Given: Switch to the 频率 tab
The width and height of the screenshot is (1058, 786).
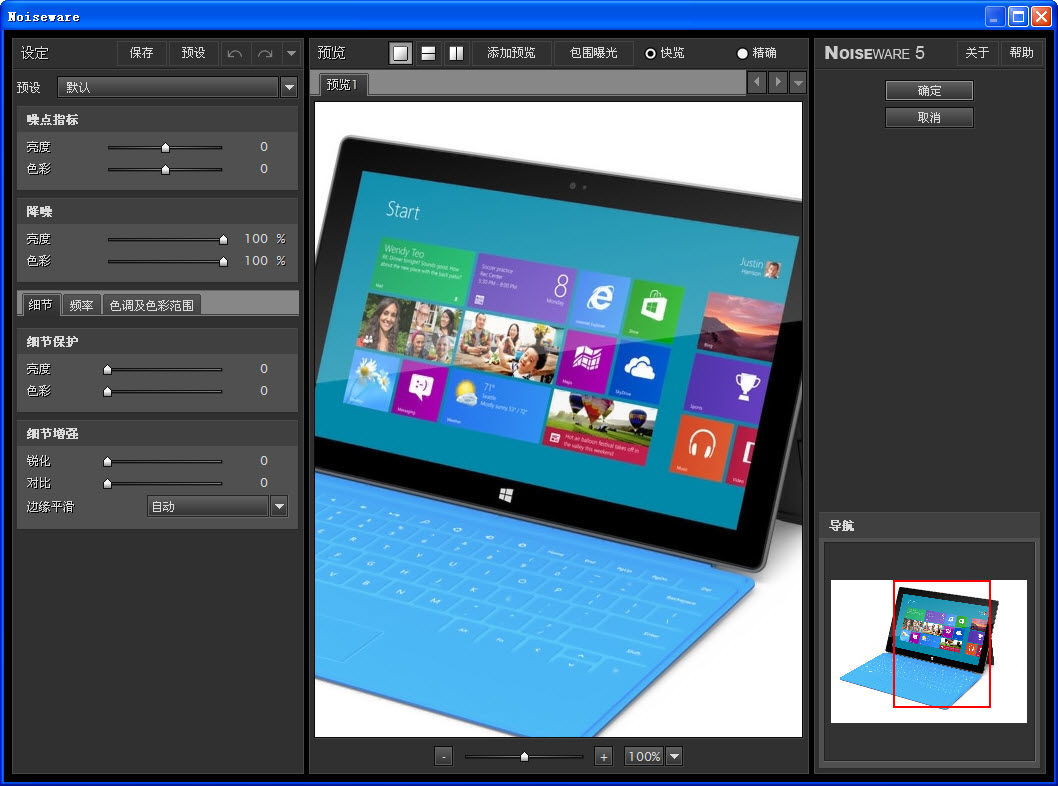Looking at the screenshot, I should pos(81,306).
